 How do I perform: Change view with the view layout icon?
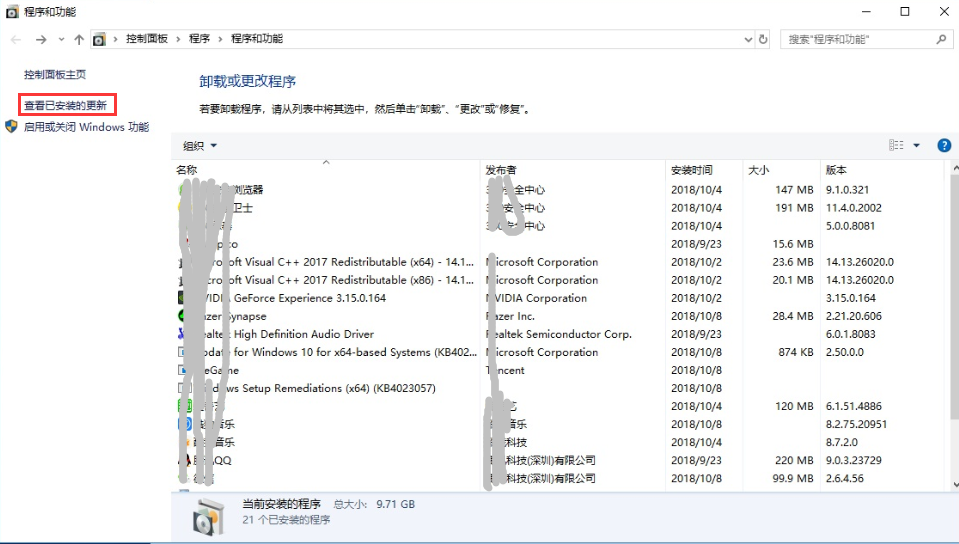coord(896,145)
